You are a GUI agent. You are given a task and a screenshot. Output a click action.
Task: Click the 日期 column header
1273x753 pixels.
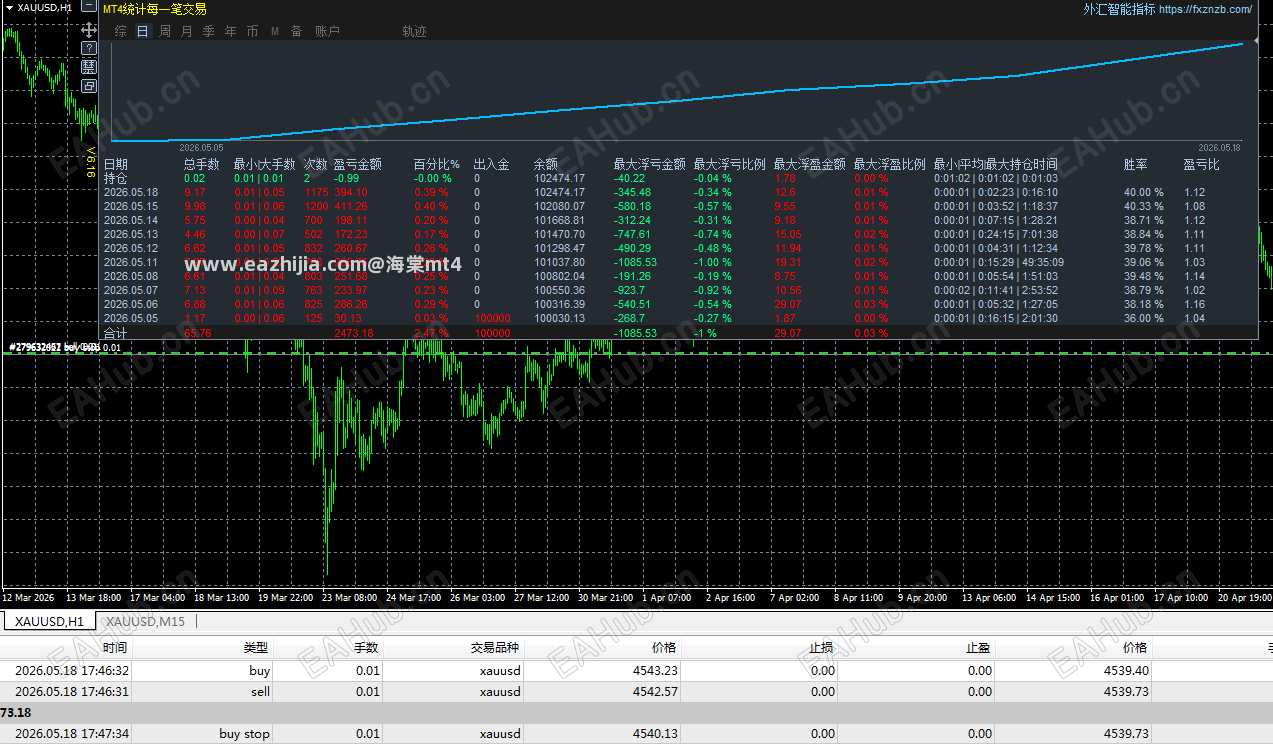pyautogui.click(x=116, y=164)
